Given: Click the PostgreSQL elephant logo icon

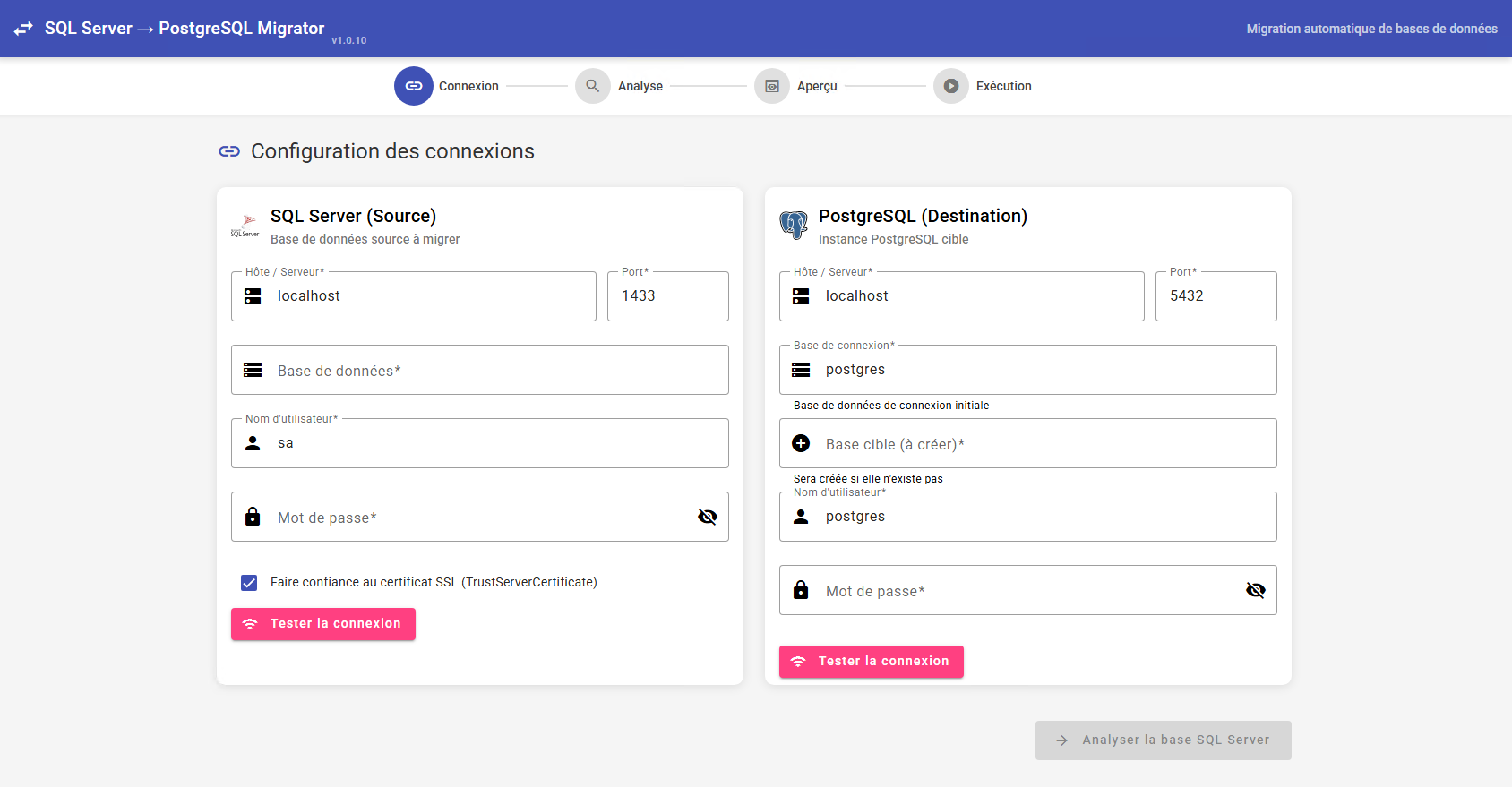Looking at the screenshot, I should point(794,226).
